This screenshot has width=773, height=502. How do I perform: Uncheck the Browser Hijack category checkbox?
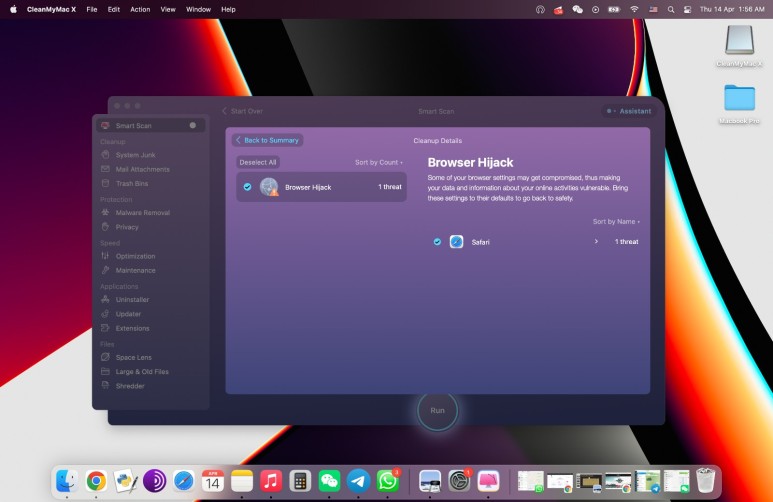pyautogui.click(x=247, y=187)
